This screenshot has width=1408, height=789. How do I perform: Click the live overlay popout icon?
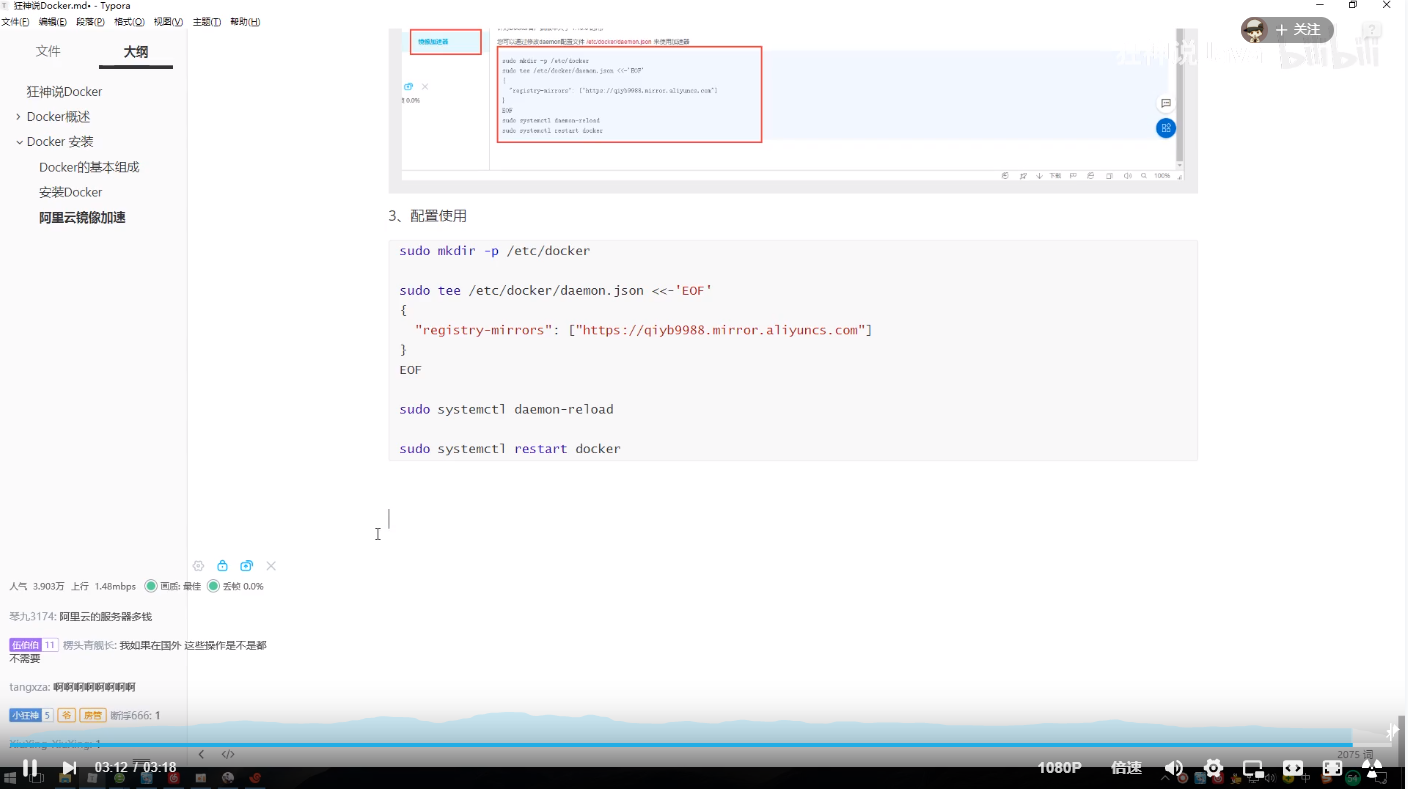pyautogui.click(x=246, y=566)
